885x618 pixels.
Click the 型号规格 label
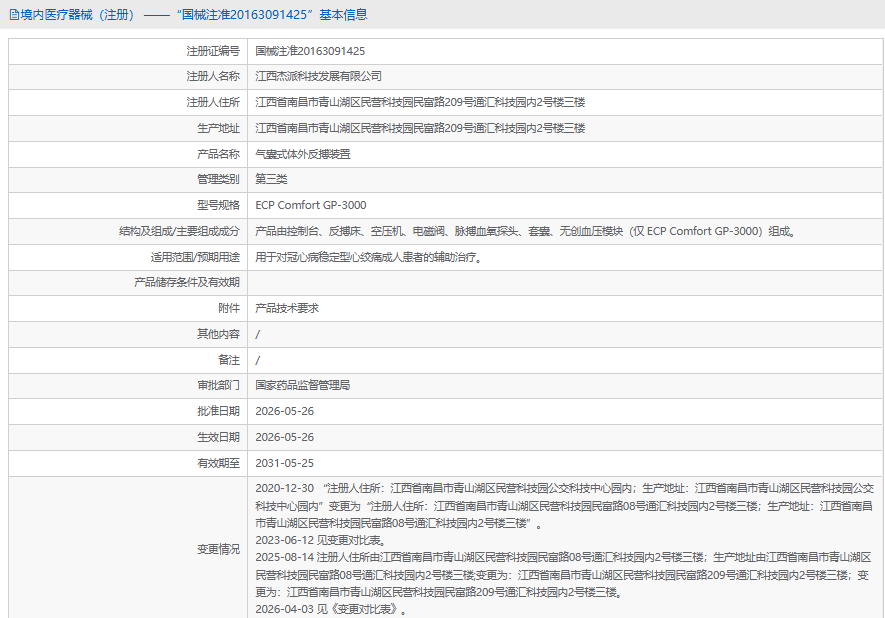pyautogui.click(x=218, y=205)
